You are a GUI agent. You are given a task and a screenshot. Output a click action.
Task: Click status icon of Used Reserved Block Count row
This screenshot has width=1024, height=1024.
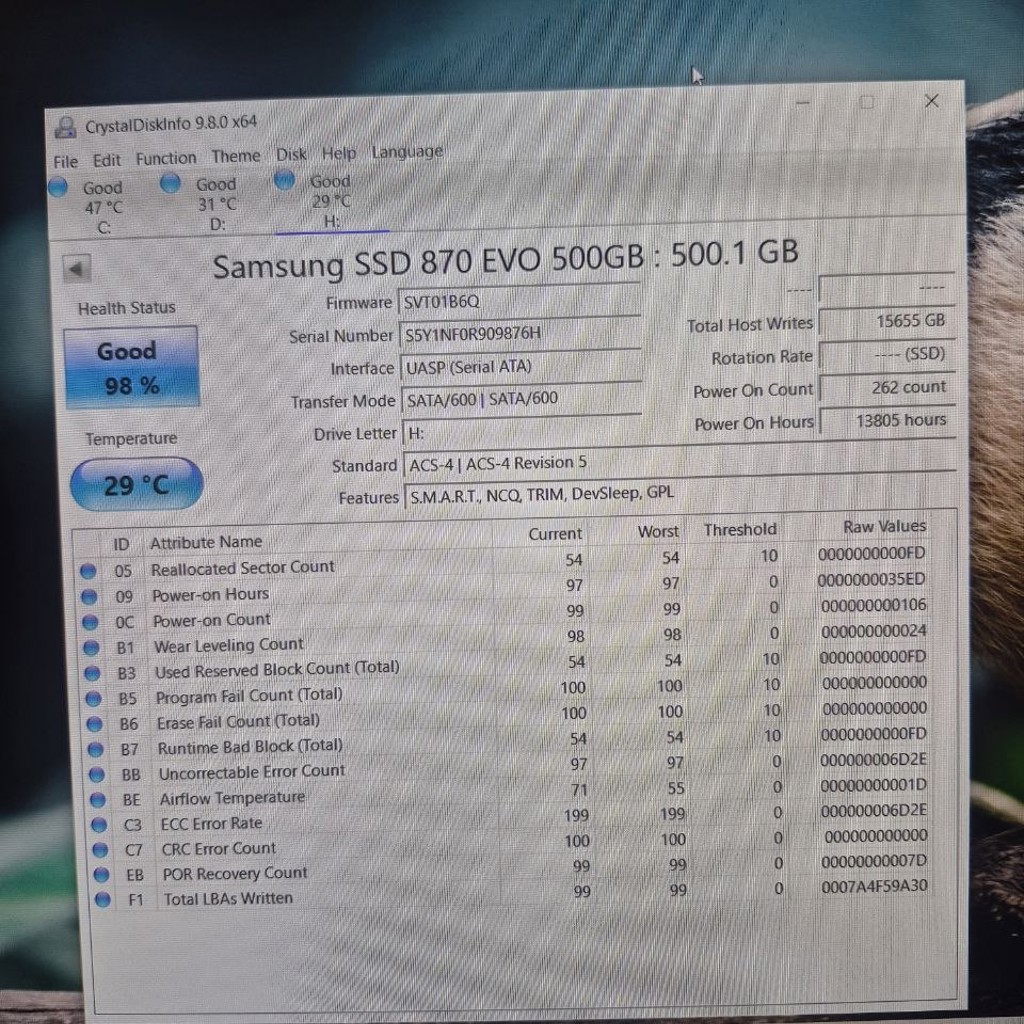92,674
